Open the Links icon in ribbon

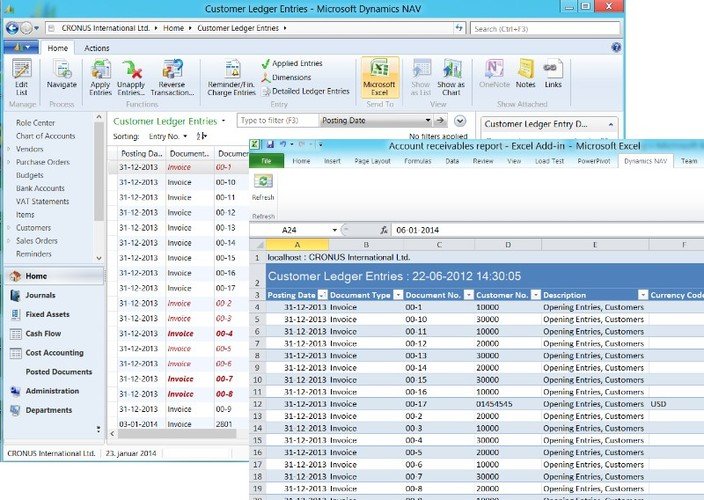tap(553, 74)
